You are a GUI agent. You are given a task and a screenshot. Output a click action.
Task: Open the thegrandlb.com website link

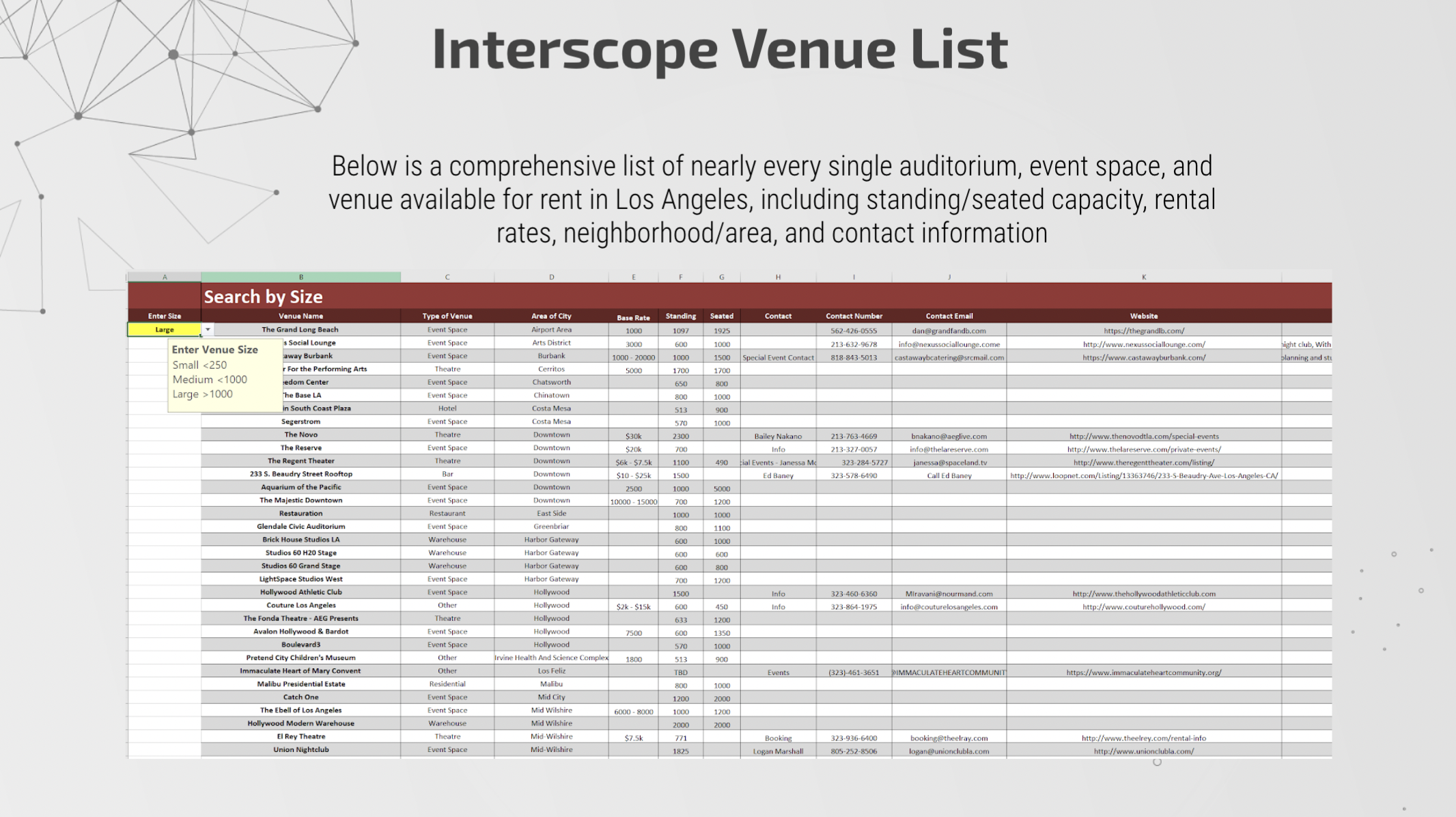pyautogui.click(x=1144, y=331)
